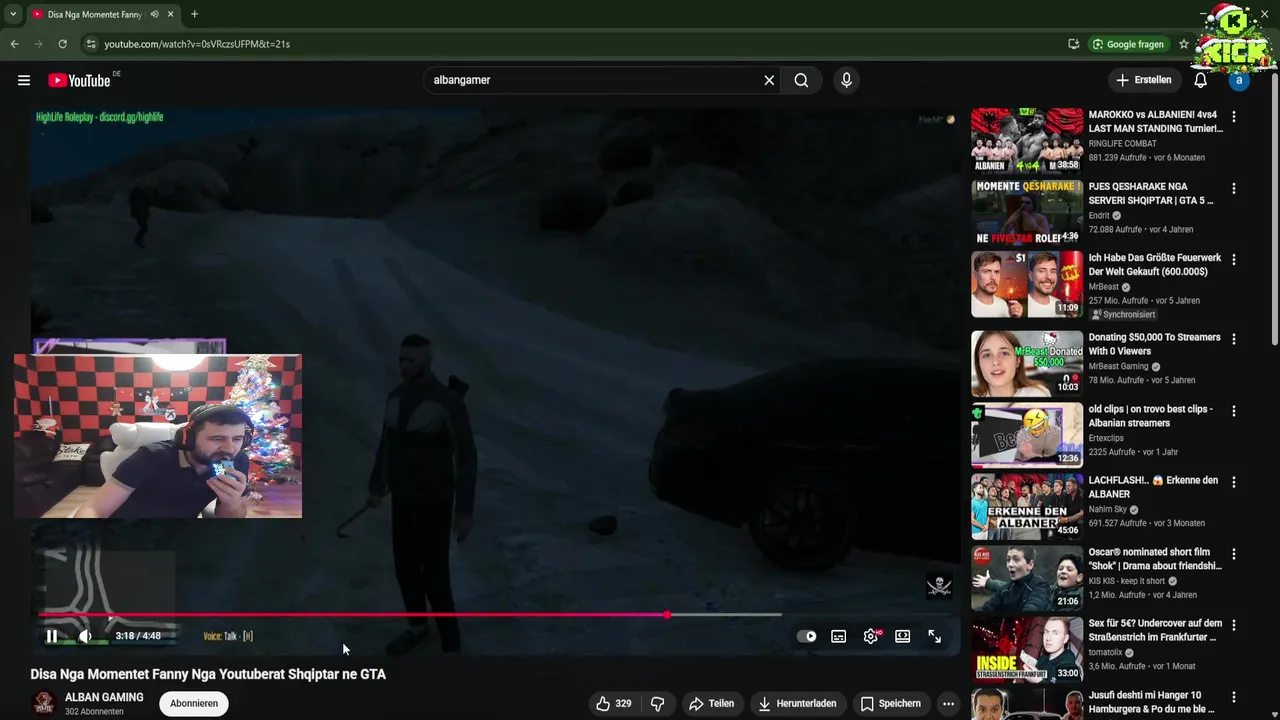Reload the page with the browser refresh icon
The width and height of the screenshot is (1280, 720).
(62, 44)
